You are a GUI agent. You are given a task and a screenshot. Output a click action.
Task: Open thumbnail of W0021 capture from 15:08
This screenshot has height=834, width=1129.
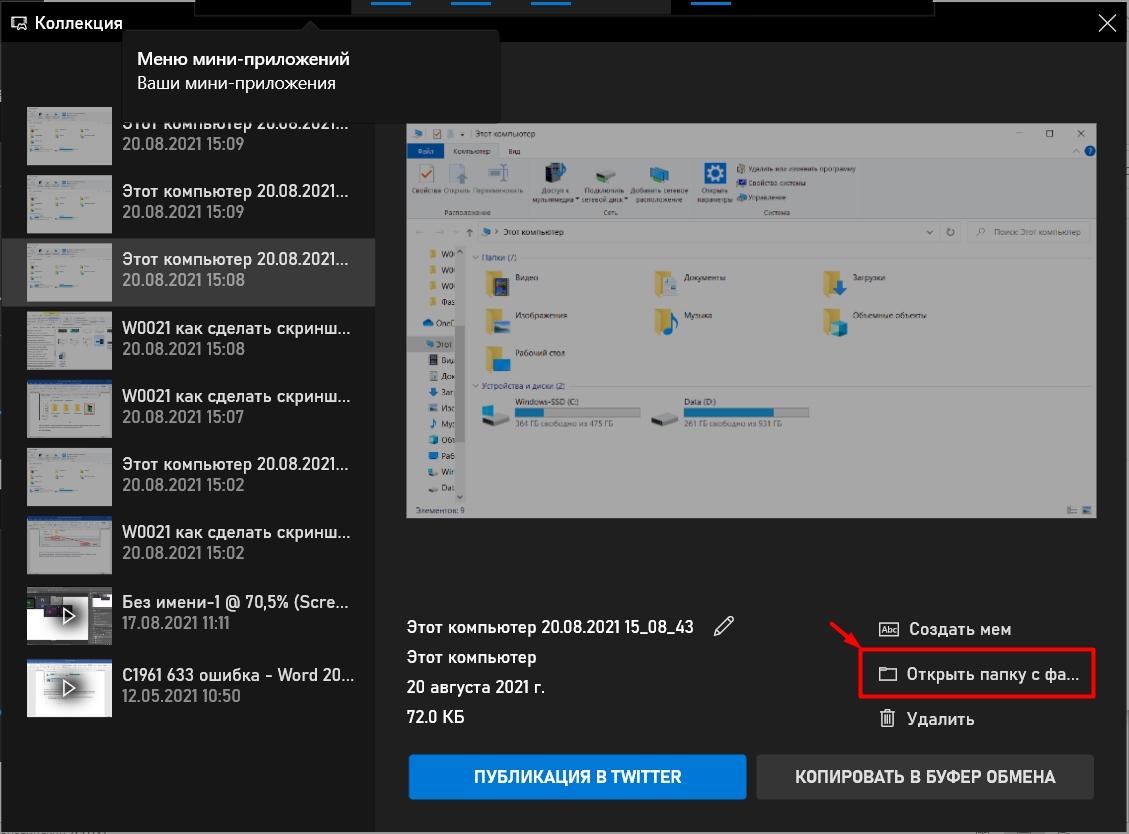point(69,341)
